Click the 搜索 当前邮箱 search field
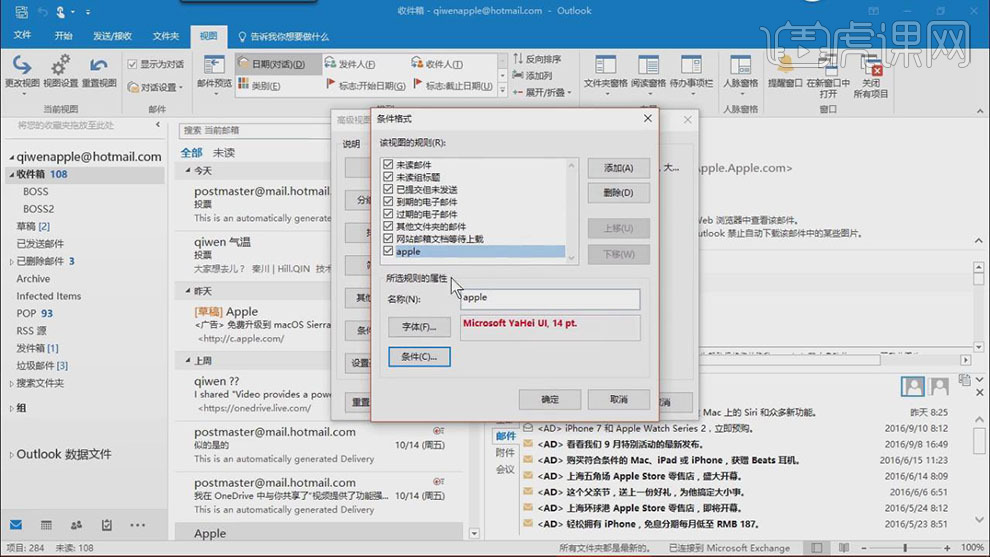This screenshot has height=557, width=990. point(255,131)
